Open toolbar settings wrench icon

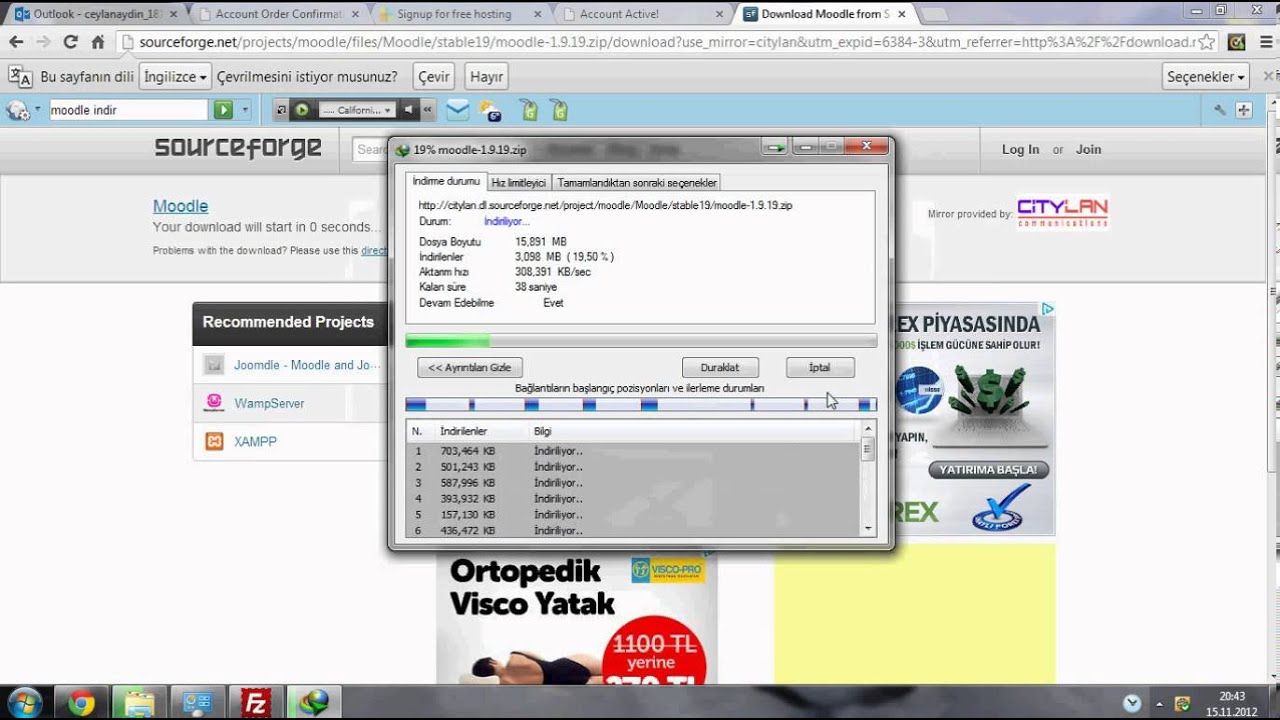(1220, 110)
